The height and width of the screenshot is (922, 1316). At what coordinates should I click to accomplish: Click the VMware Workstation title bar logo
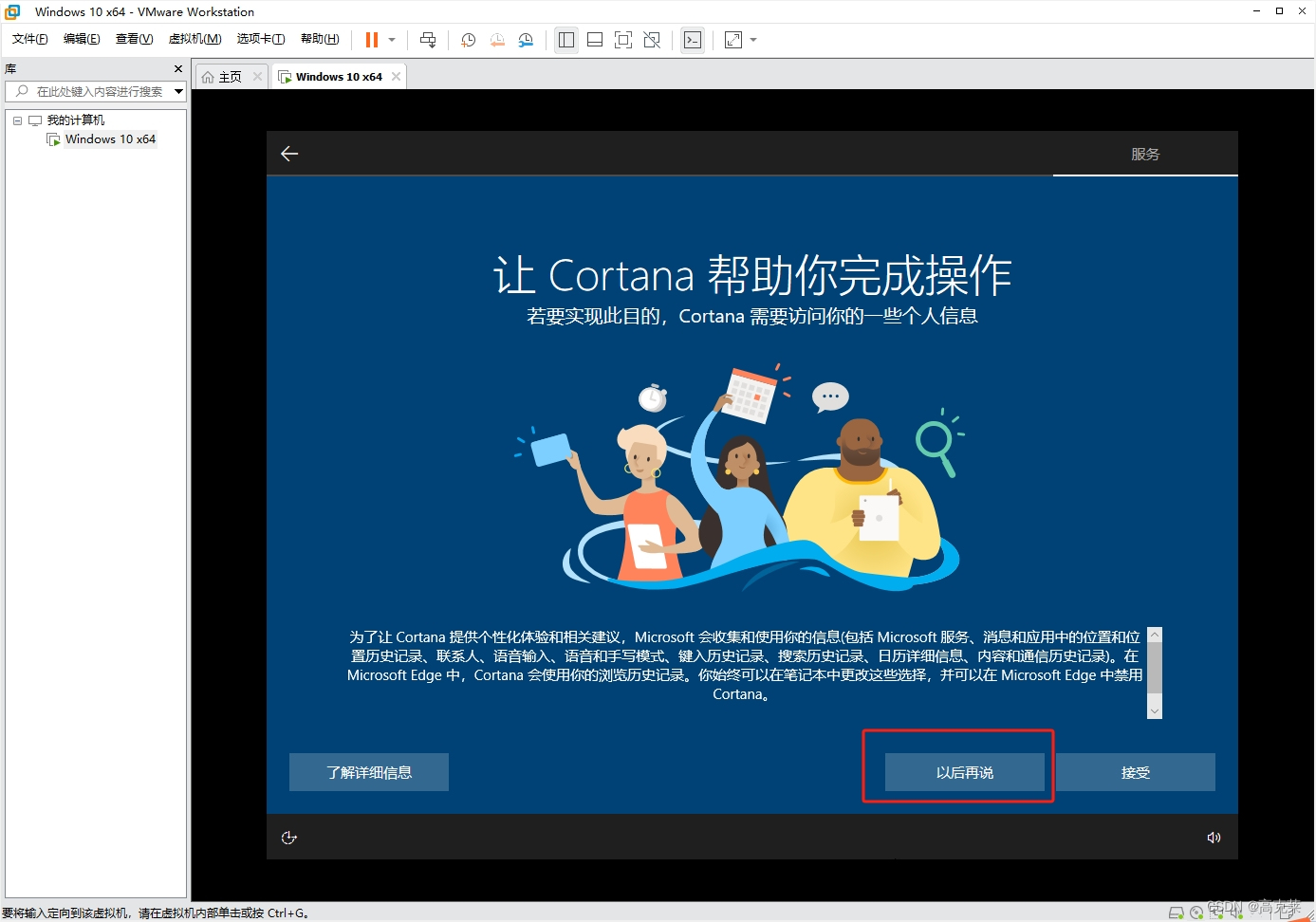(x=12, y=11)
